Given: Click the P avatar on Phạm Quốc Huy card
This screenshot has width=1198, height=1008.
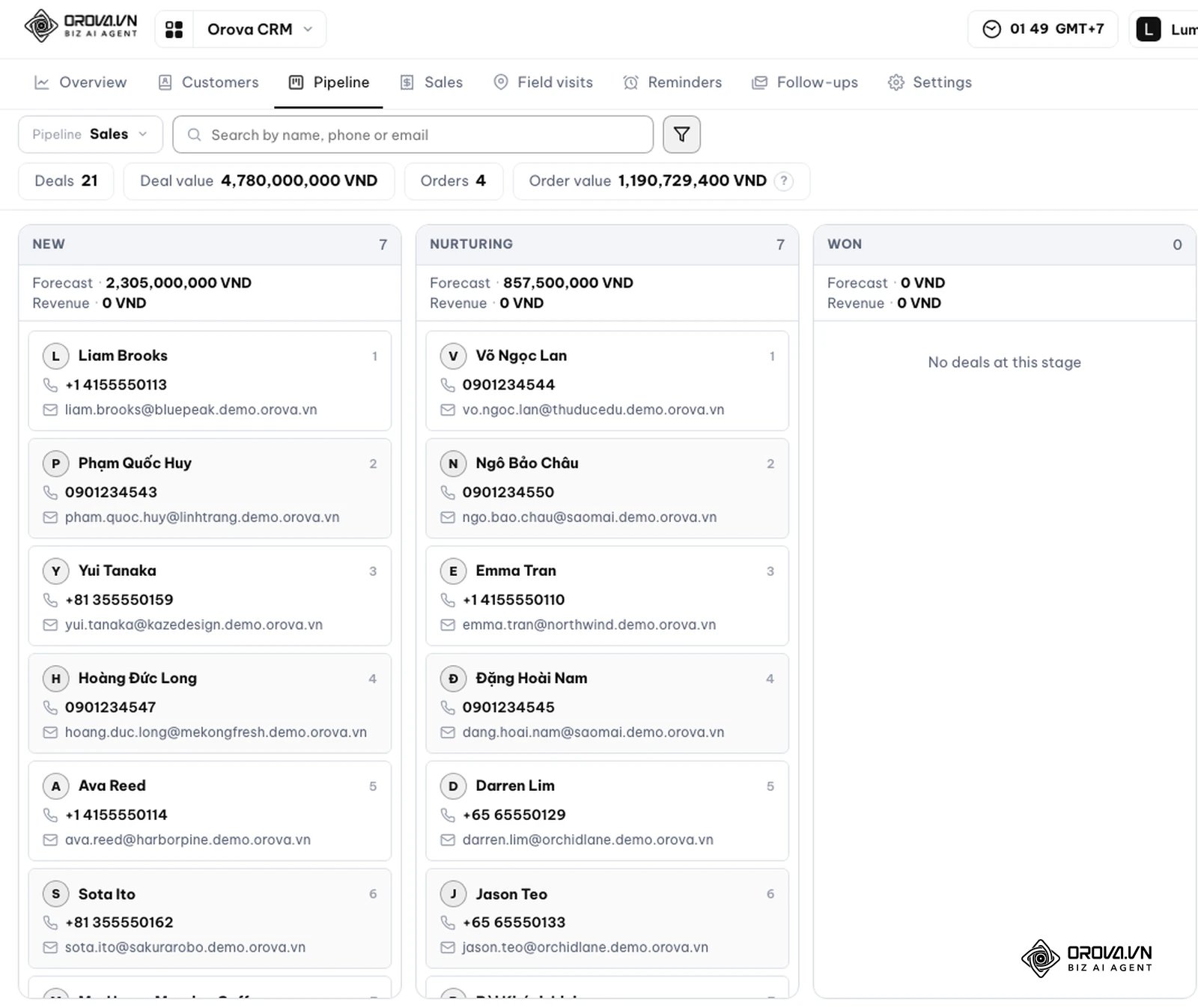Looking at the screenshot, I should click(x=55, y=464).
